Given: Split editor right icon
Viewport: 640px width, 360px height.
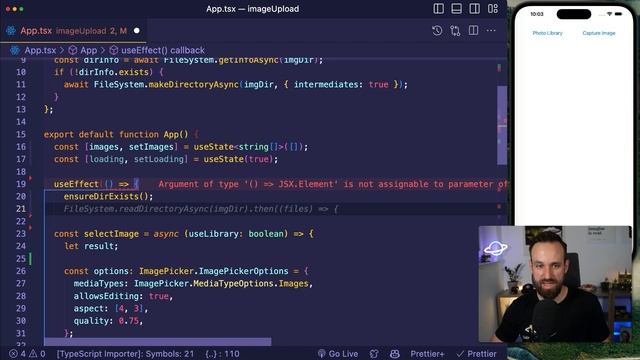Looking at the screenshot, I should pyautogui.click(x=473, y=31).
